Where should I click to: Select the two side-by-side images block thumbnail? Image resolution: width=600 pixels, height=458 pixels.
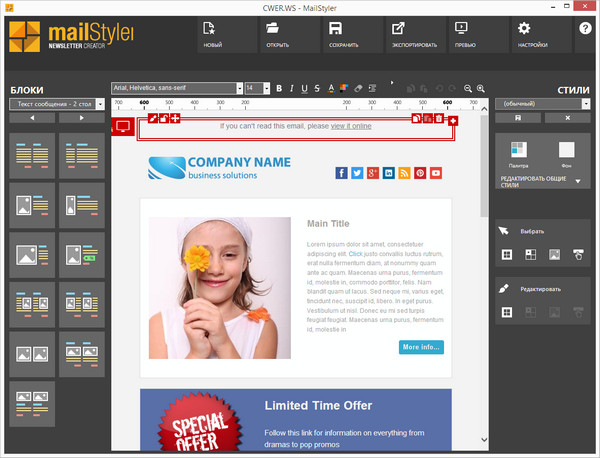click(x=32, y=354)
